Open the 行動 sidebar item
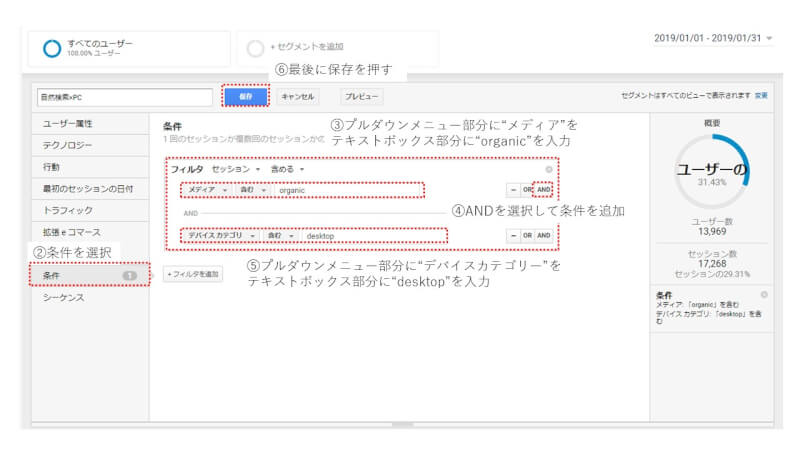Viewport: 800px width, 450px height. [90, 167]
